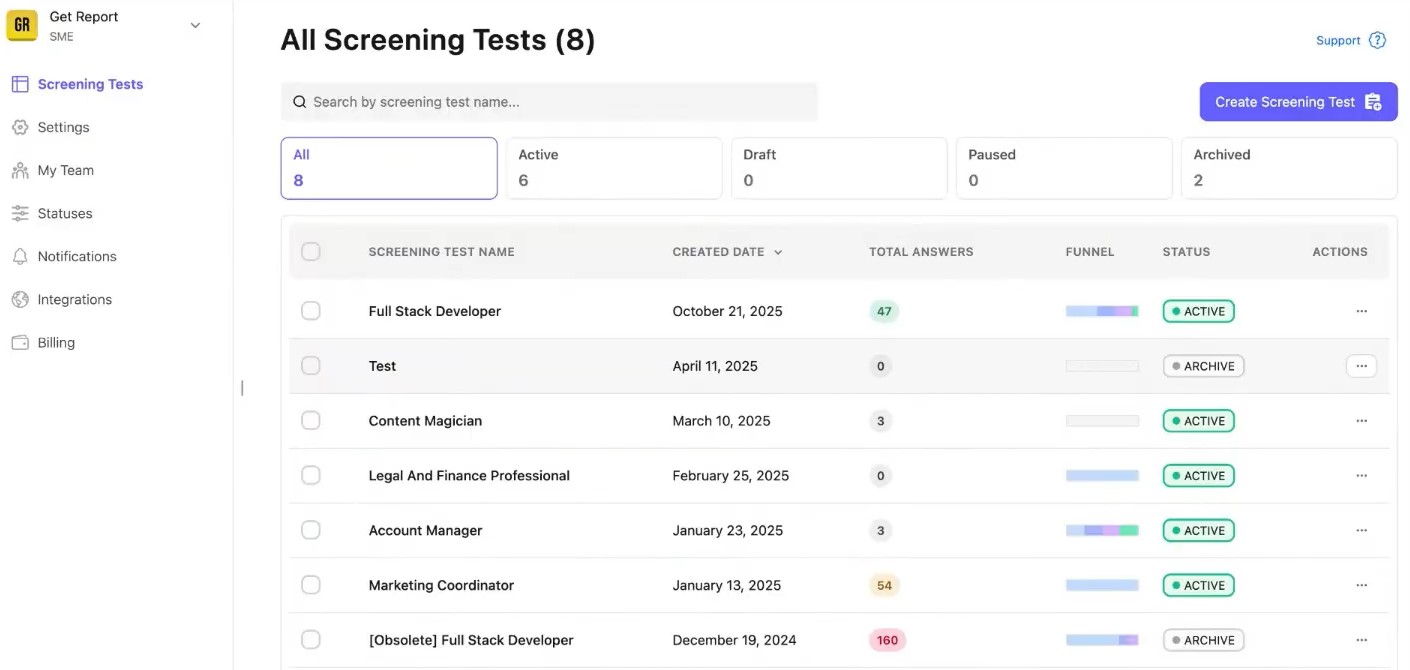
Task: Open actions menu for Test row
Action: pyautogui.click(x=1361, y=366)
